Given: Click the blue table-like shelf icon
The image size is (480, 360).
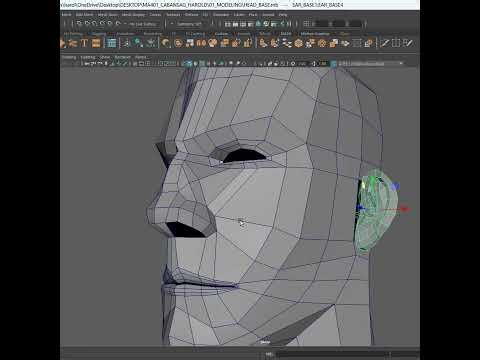Looking at the screenshot, I should click(112, 43).
